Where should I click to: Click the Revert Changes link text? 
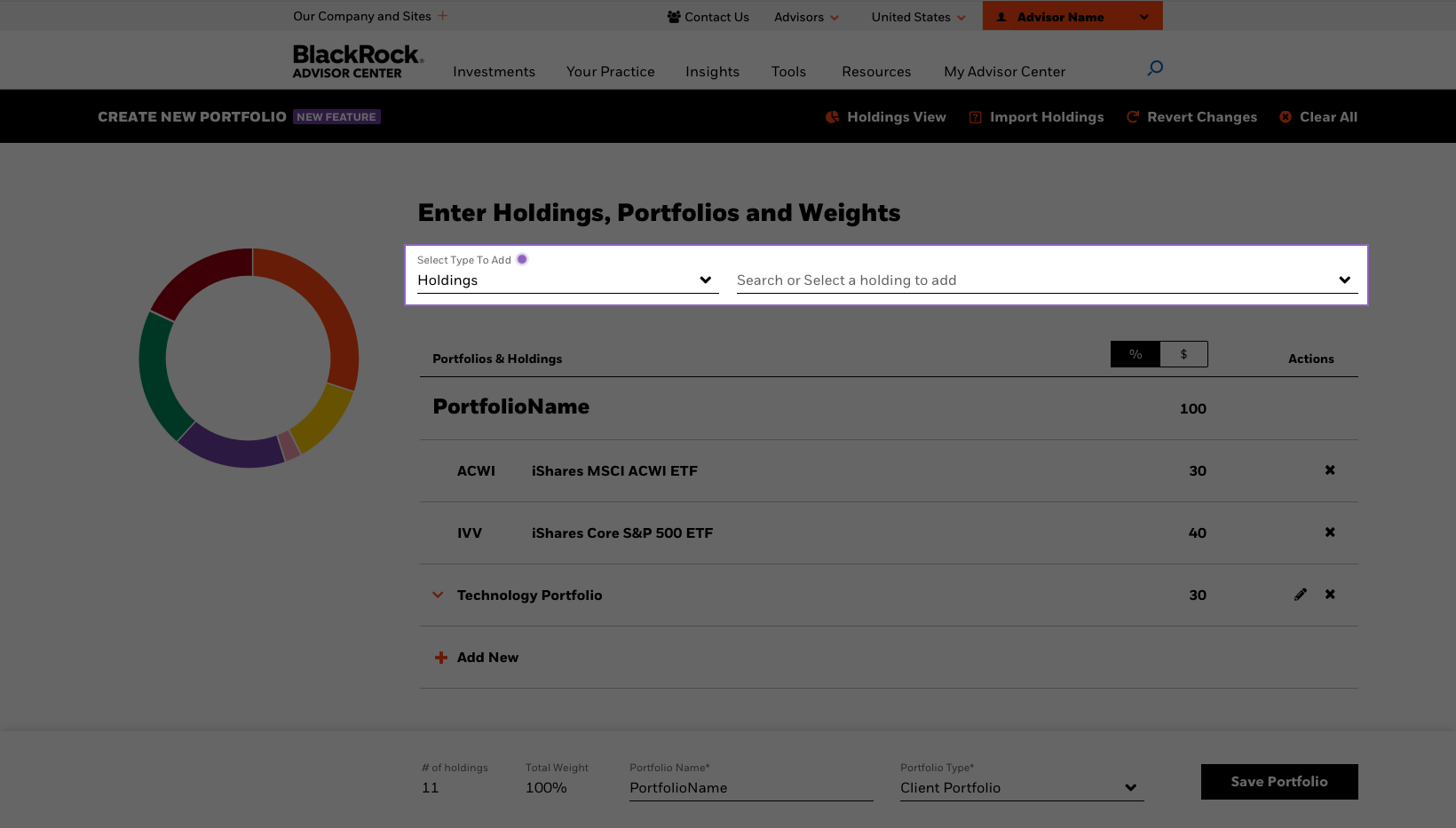[x=1202, y=117]
